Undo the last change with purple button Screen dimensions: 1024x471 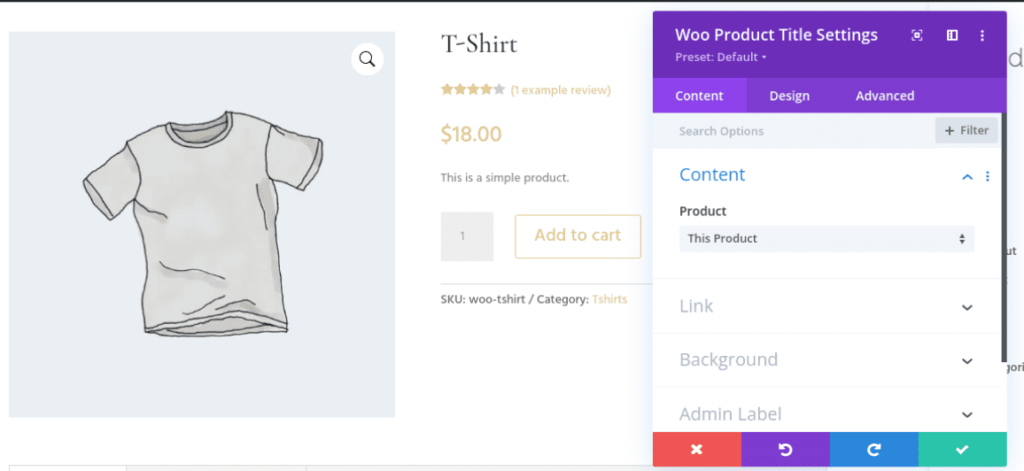click(785, 450)
